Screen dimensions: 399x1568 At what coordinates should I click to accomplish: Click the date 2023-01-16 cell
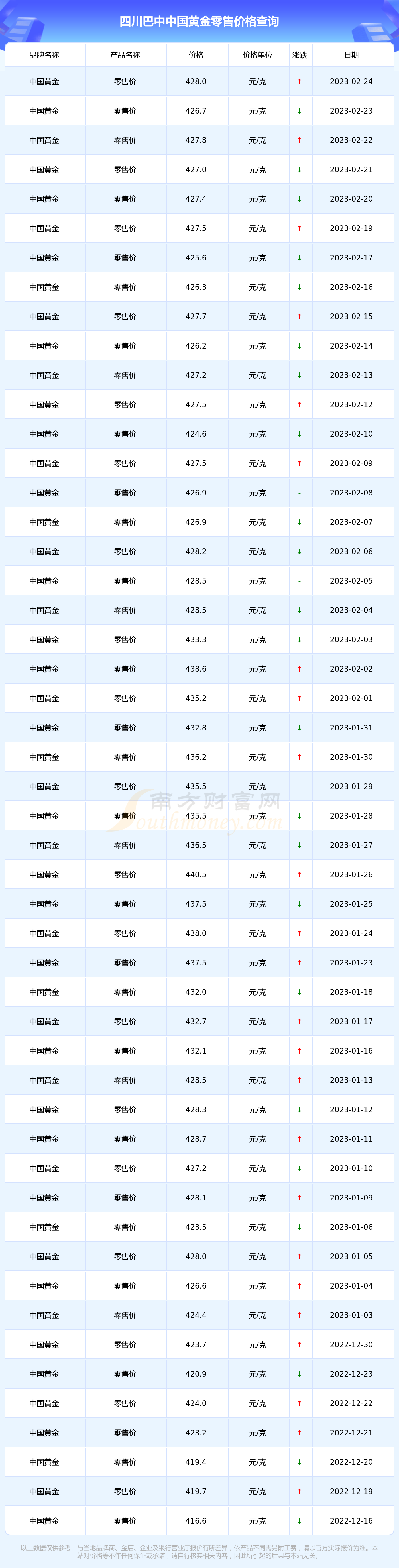(352, 1051)
